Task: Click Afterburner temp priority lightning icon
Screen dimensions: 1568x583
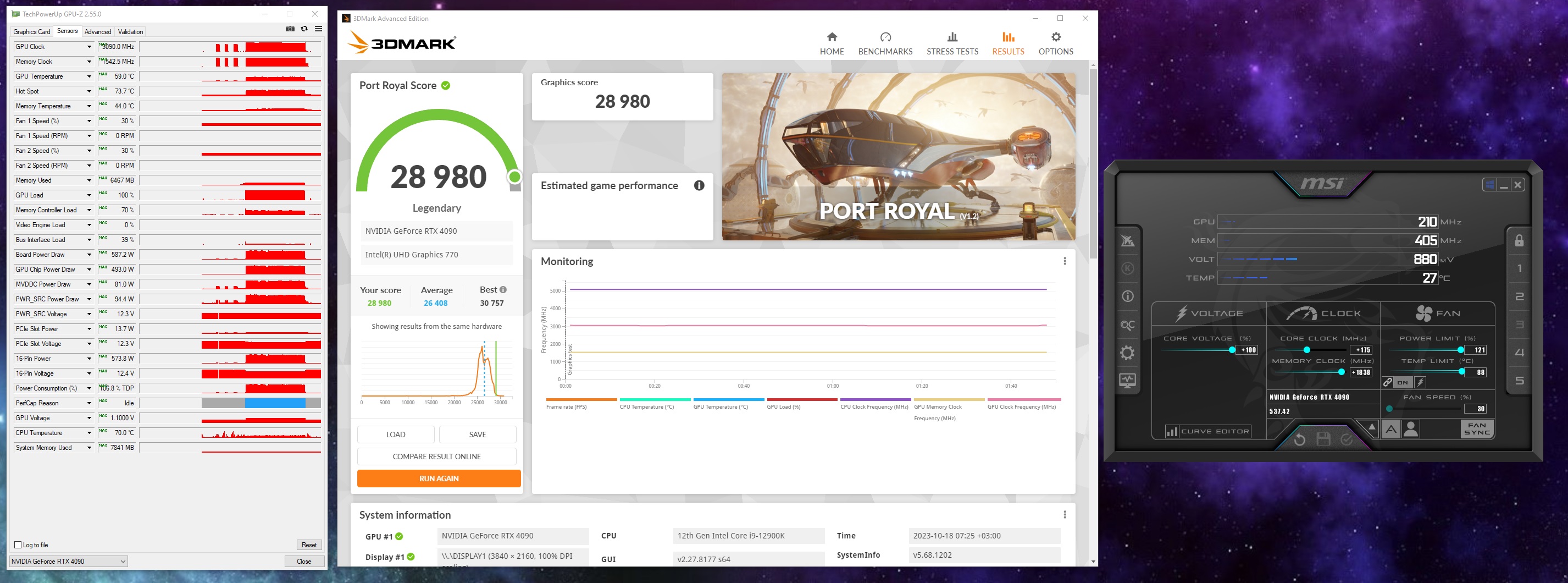Action: 1420,382
